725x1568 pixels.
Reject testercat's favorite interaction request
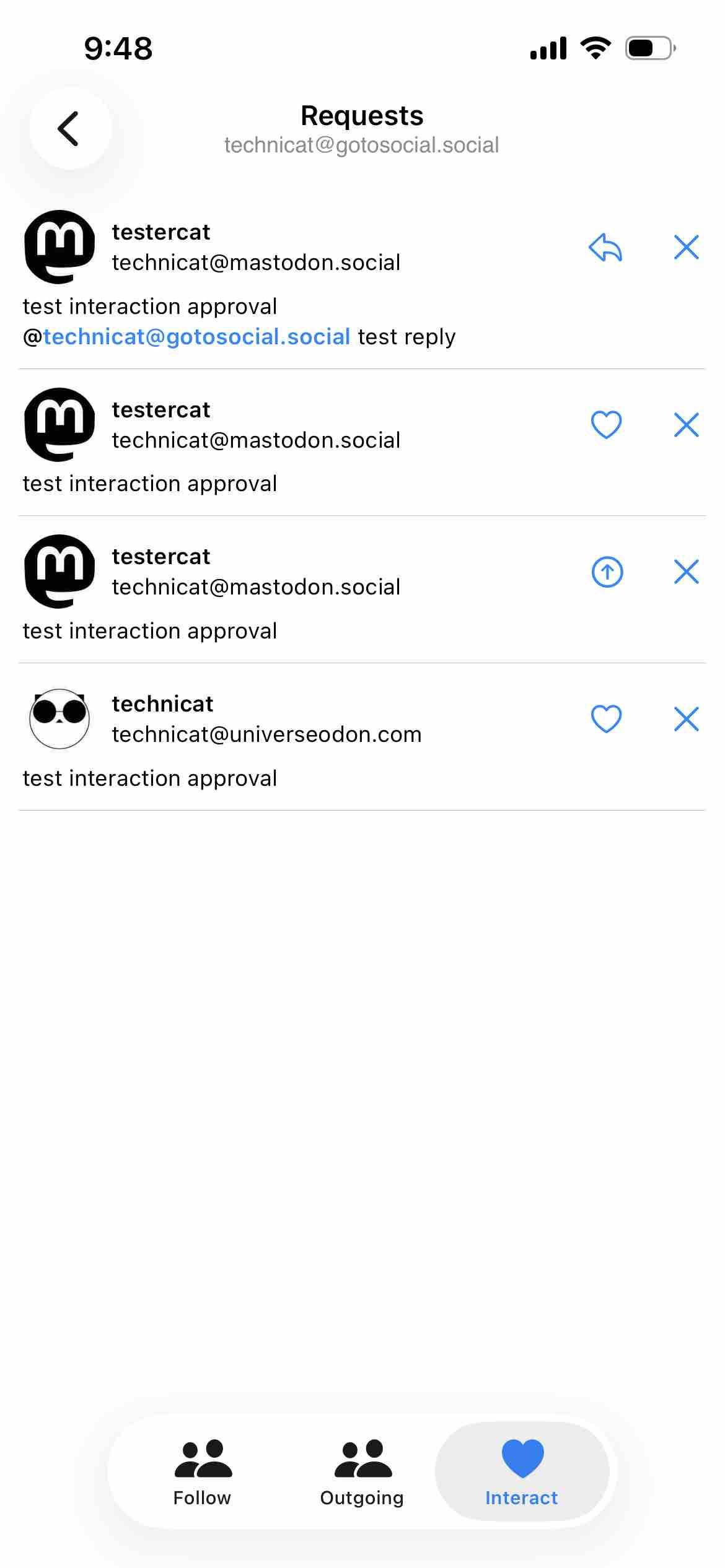[686, 425]
